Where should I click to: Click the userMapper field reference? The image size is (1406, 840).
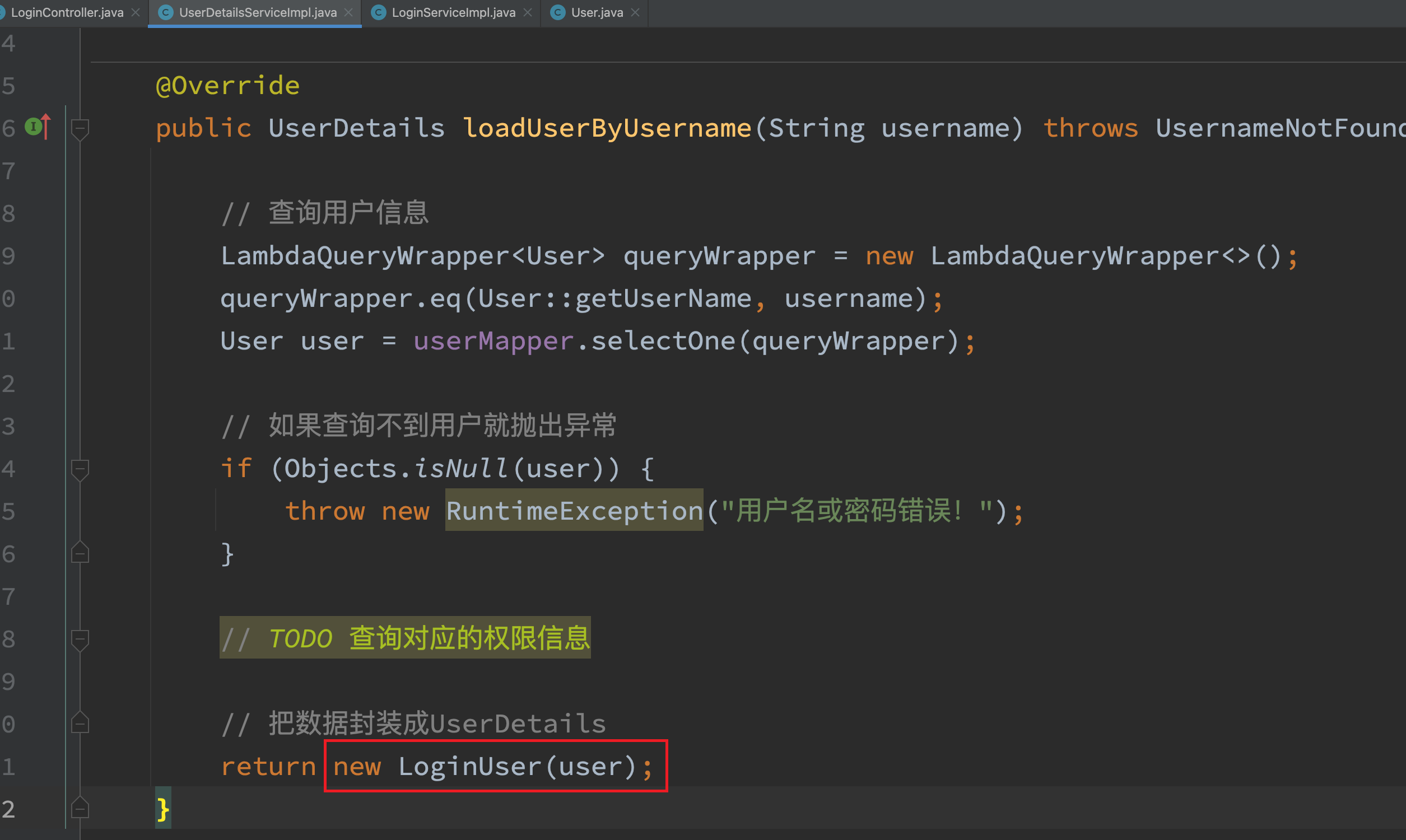(x=494, y=342)
